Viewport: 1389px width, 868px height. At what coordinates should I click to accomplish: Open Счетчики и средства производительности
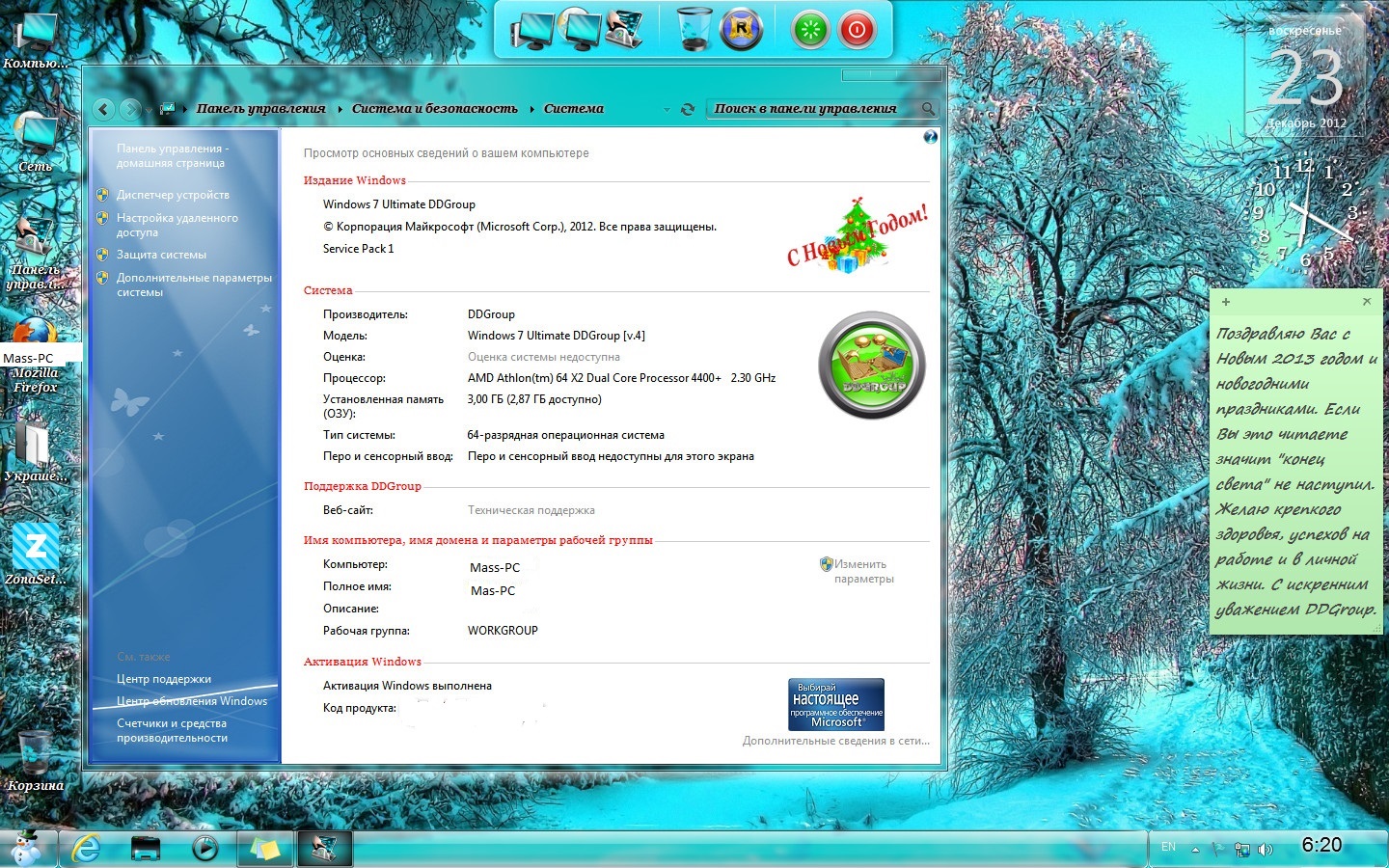(x=172, y=730)
